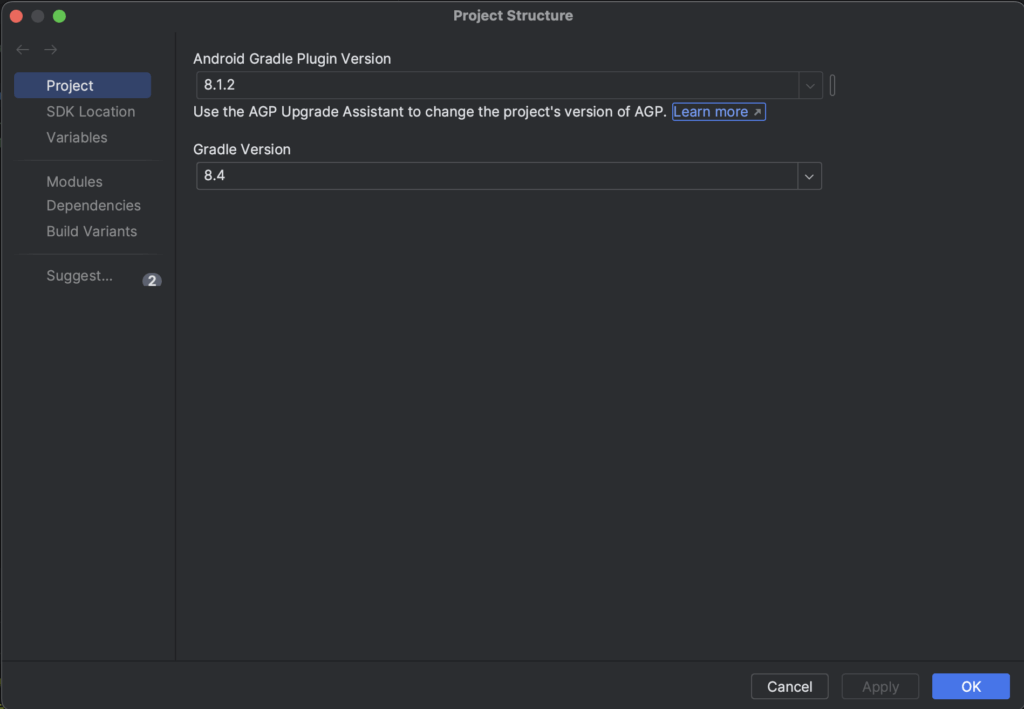Open Build Variants section
The image size is (1024, 709).
[x=91, y=231]
